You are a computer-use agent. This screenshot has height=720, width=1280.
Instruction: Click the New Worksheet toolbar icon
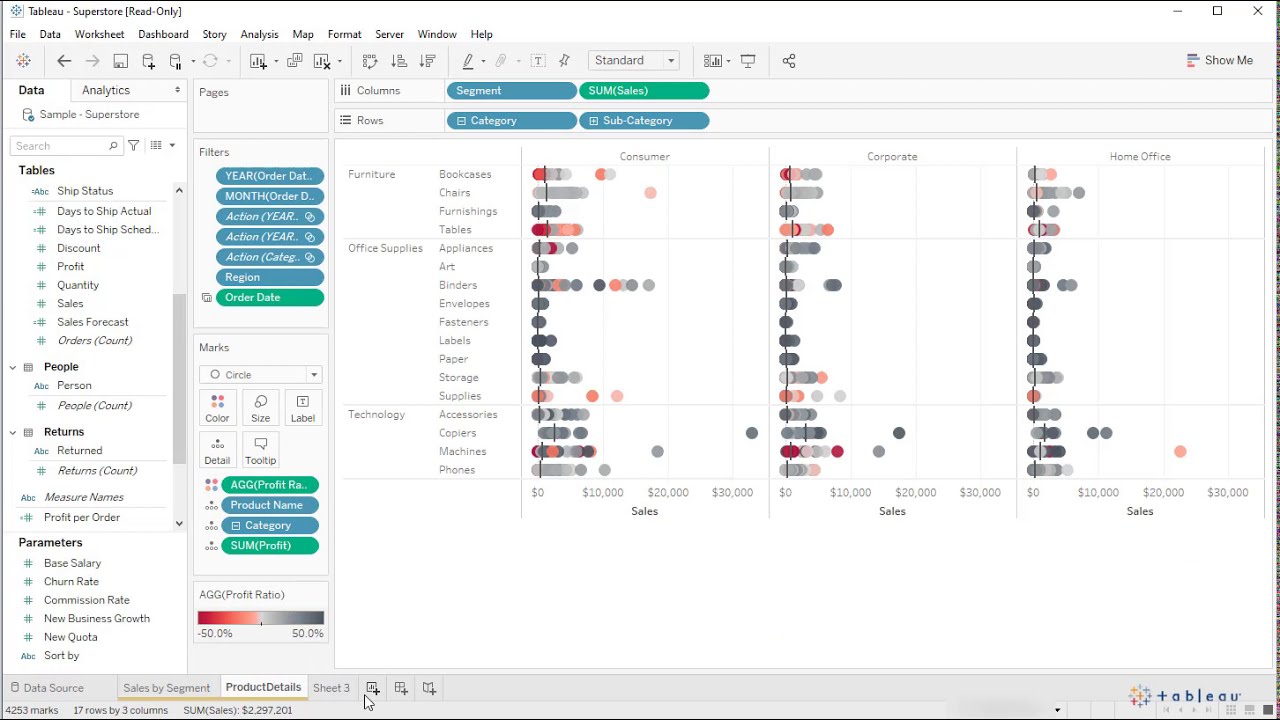click(x=258, y=61)
